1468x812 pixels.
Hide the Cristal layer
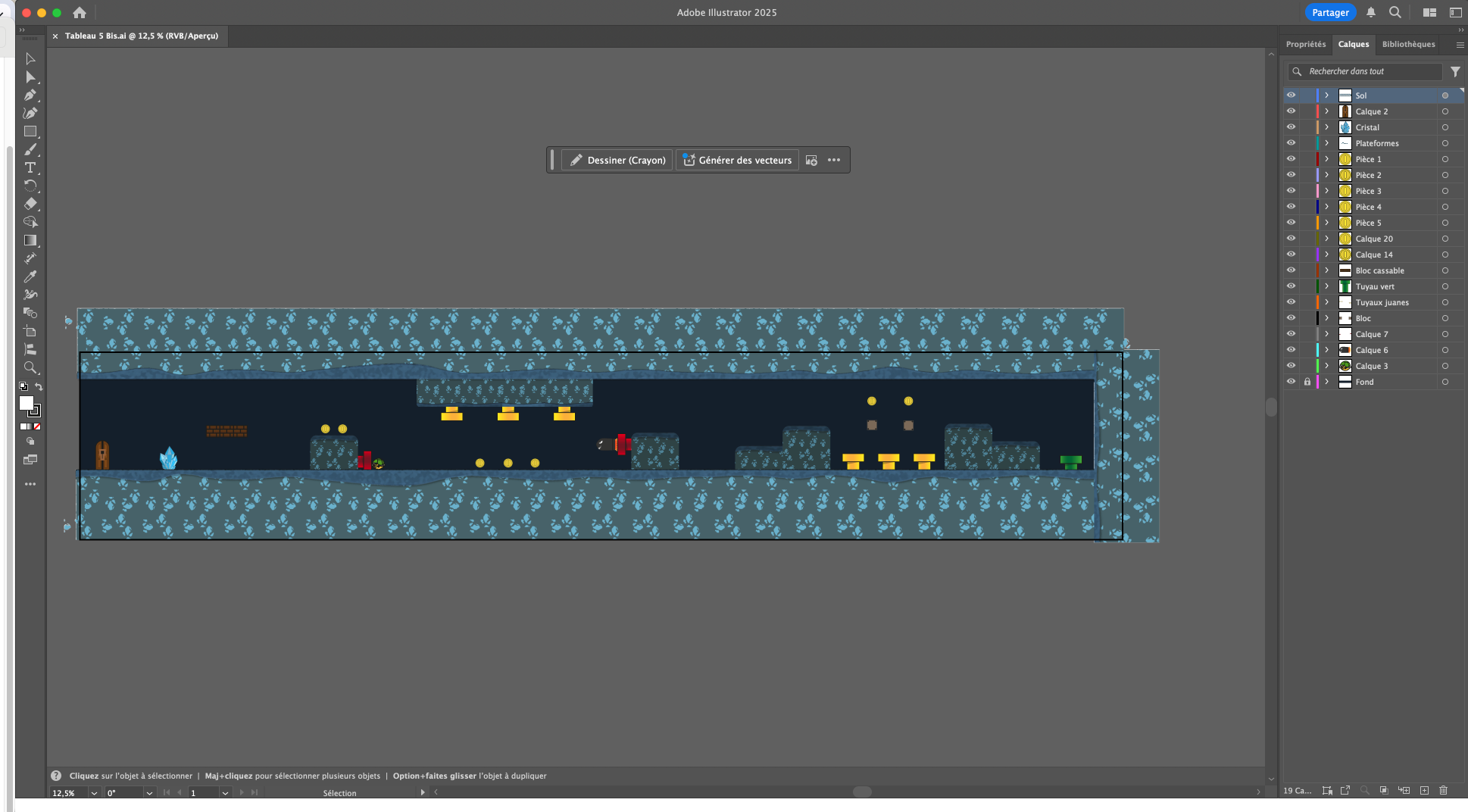point(1291,127)
